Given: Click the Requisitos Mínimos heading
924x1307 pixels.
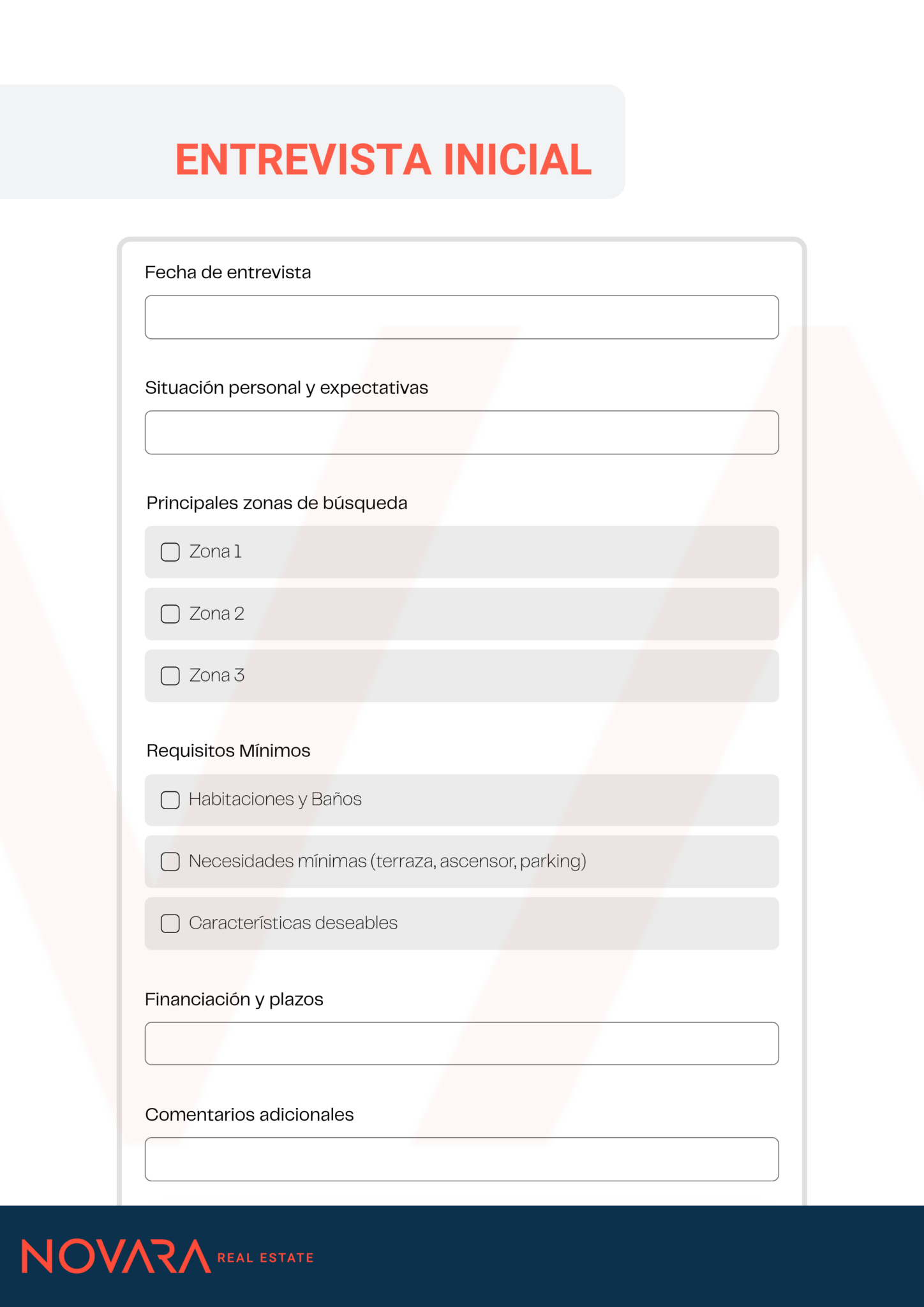Looking at the screenshot, I should (228, 751).
